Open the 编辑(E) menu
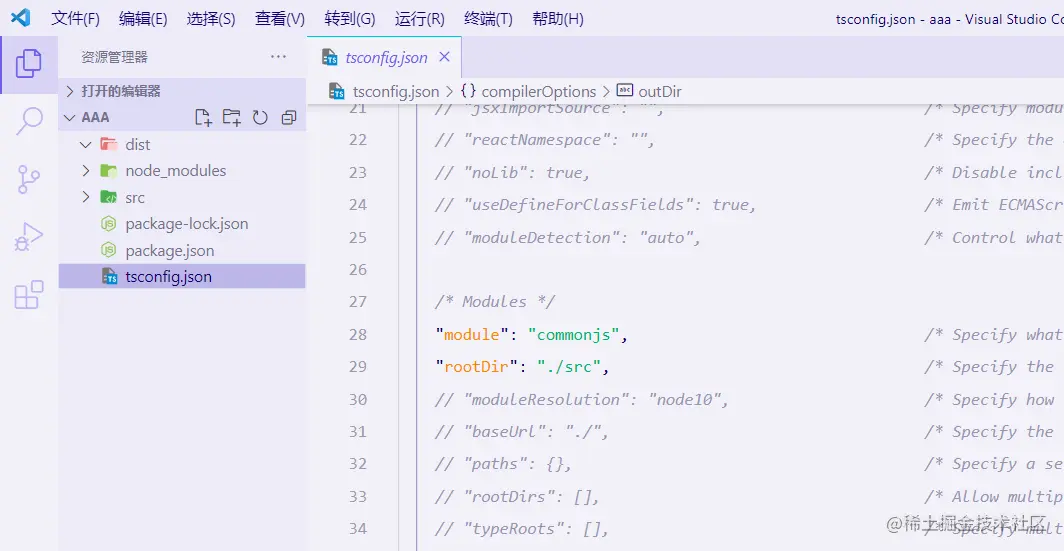 point(142,19)
